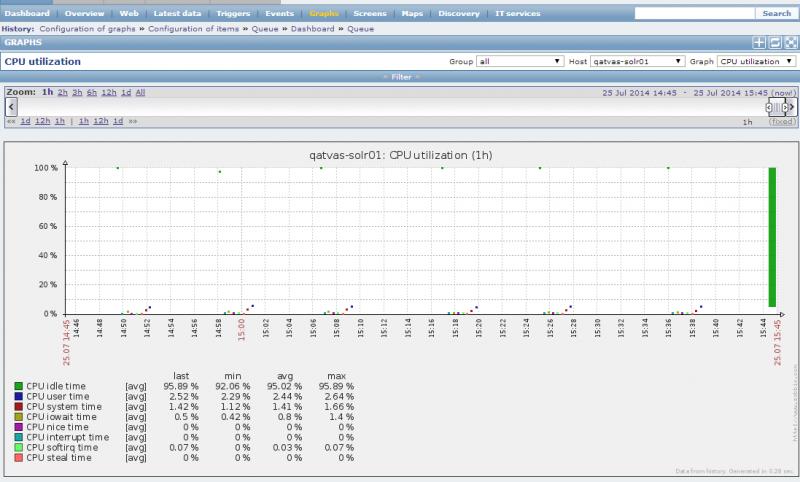Open the Triggers menu item

coord(233,13)
